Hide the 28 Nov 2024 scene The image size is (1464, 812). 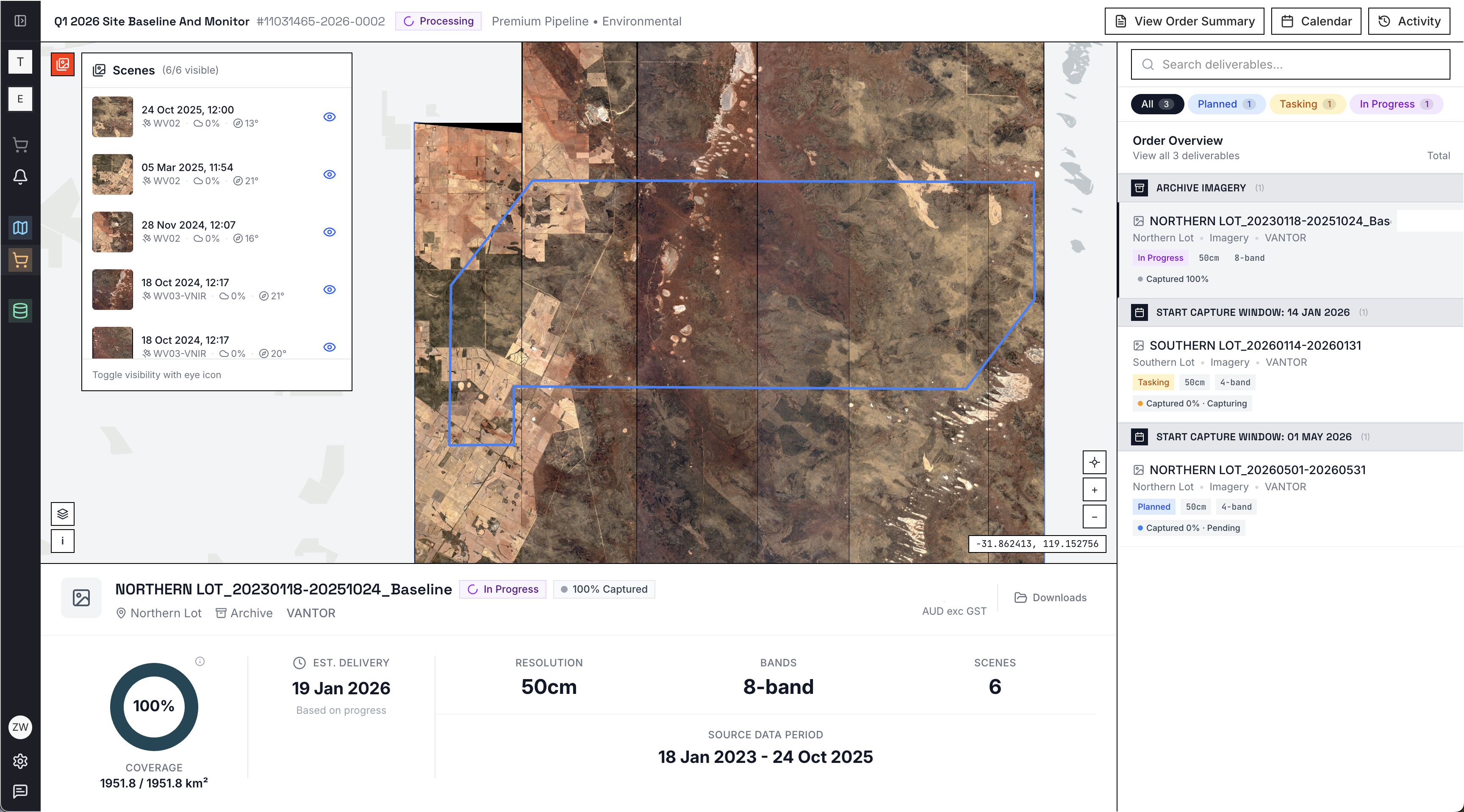click(x=330, y=232)
